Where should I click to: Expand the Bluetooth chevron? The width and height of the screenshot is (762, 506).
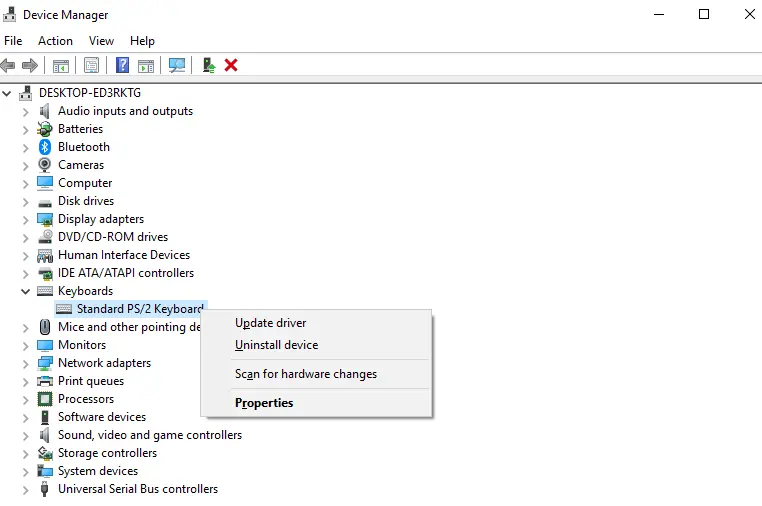(x=25, y=148)
